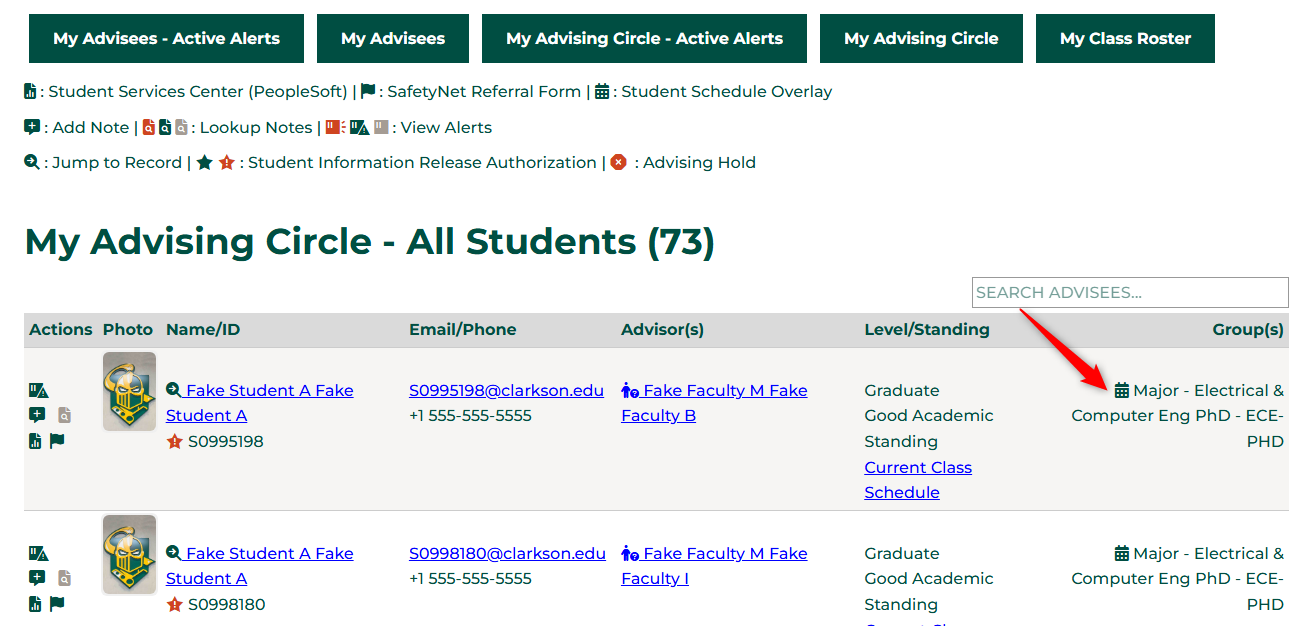Open View Alerts for student S0998180

(x=38, y=554)
